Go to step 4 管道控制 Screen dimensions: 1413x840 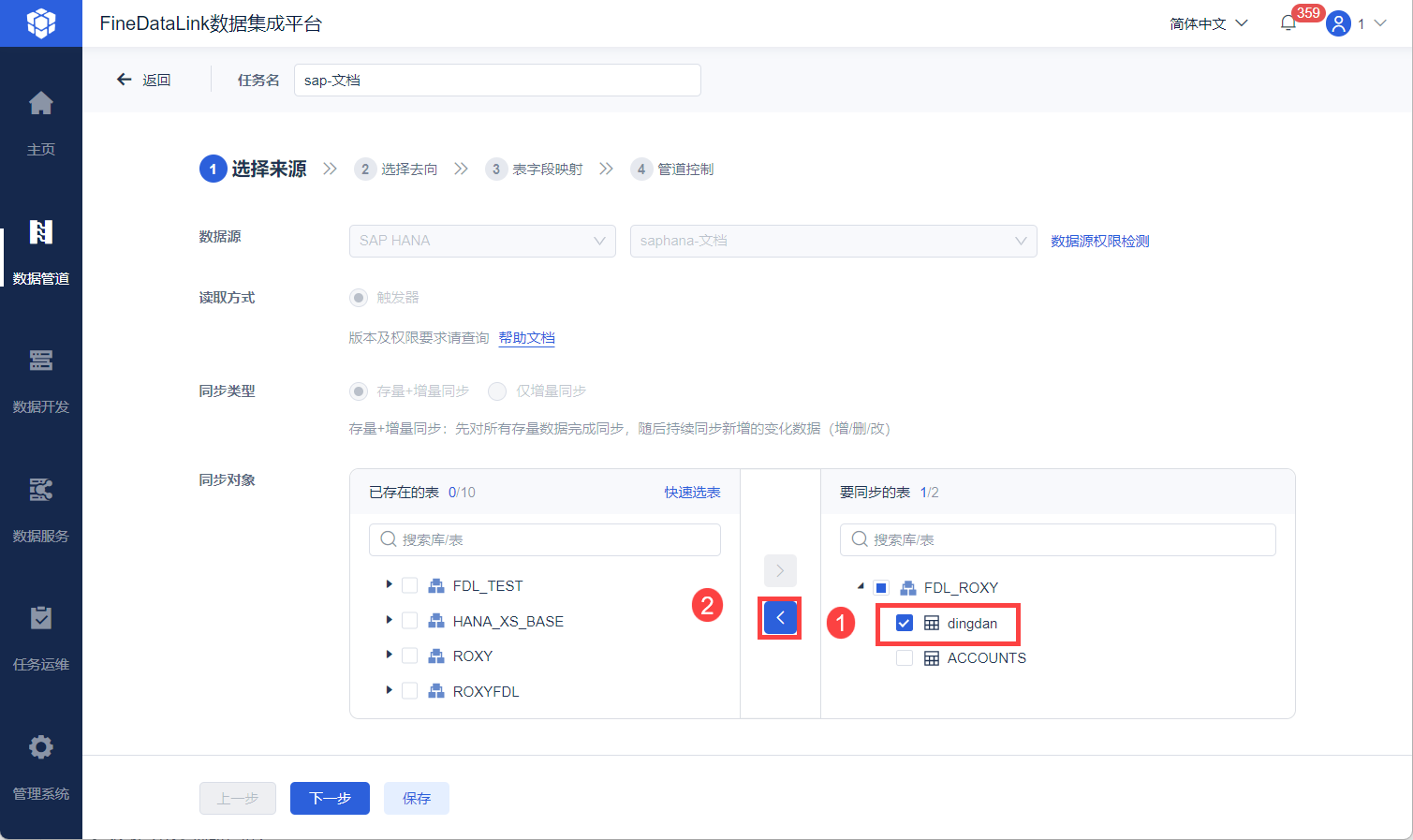pyautogui.click(x=672, y=169)
